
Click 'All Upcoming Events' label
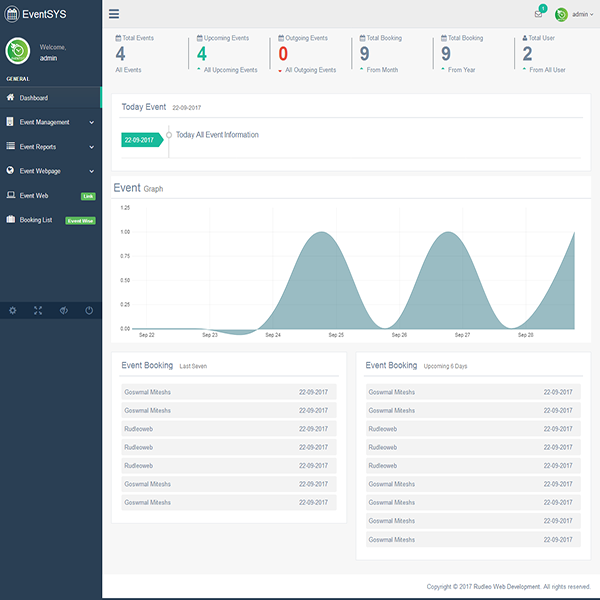pyautogui.click(x=231, y=70)
